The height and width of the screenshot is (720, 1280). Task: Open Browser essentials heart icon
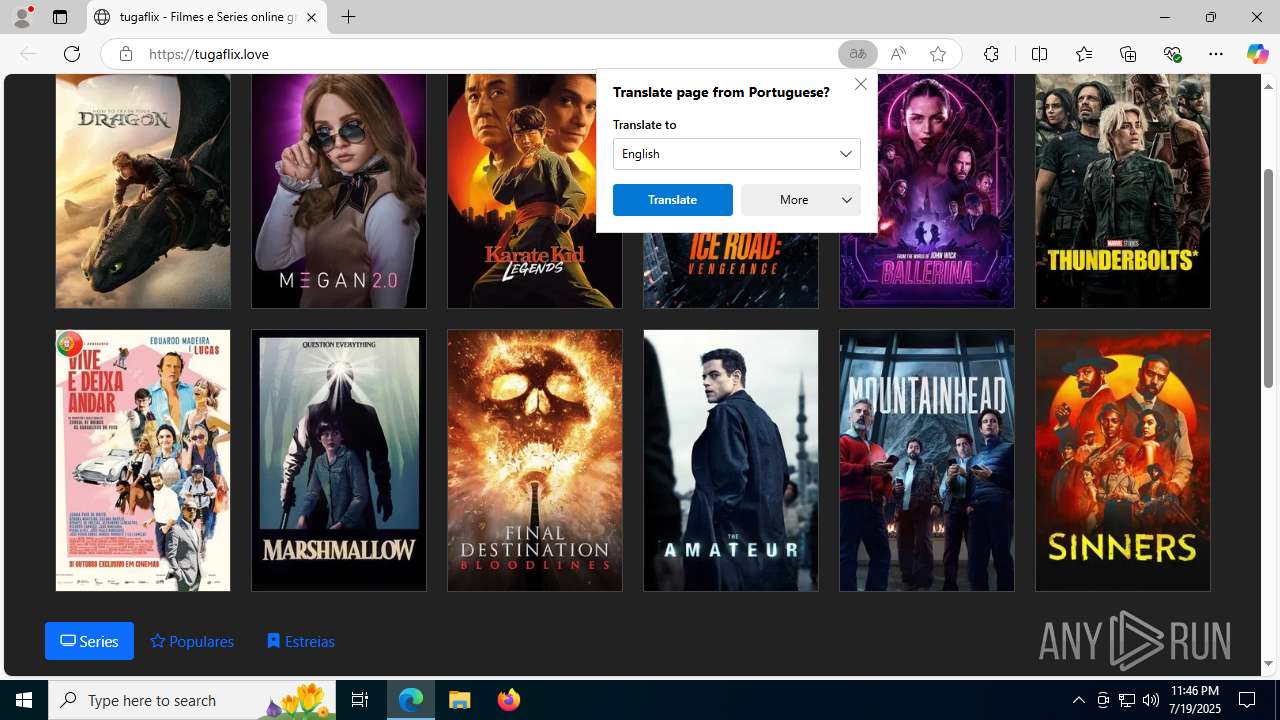(x=1172, y=54)
